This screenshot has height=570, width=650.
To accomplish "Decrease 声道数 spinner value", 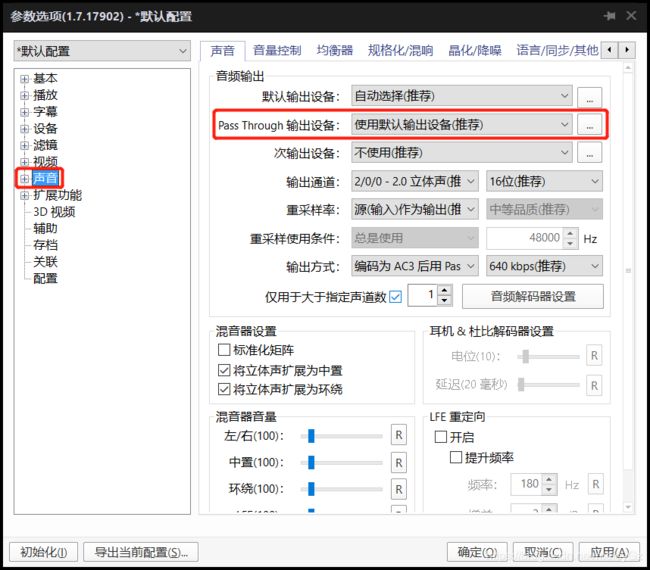I will [444, 300].
